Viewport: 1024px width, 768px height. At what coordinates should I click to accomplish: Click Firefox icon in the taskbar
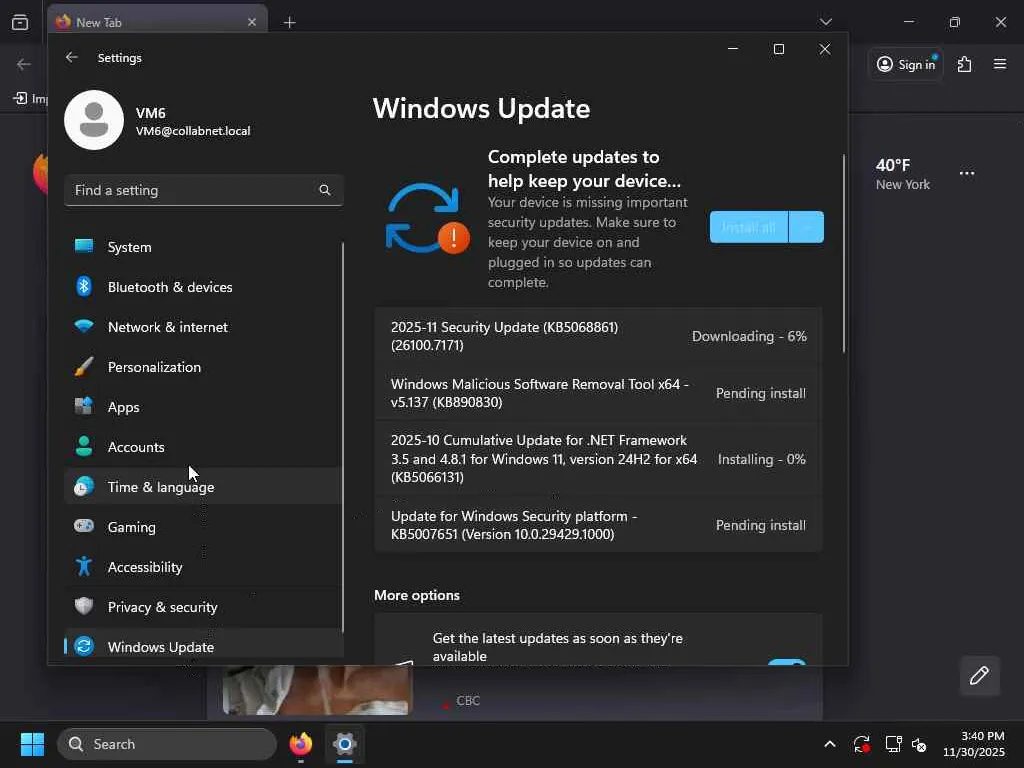point(301,744)
